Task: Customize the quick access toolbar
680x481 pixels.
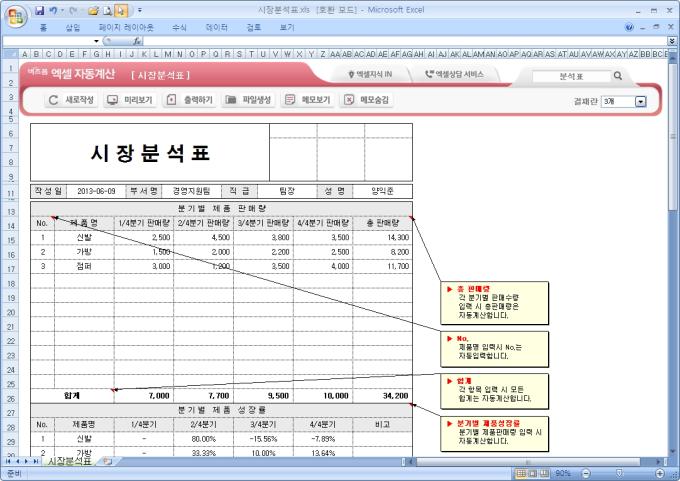Action: point(140,10)
